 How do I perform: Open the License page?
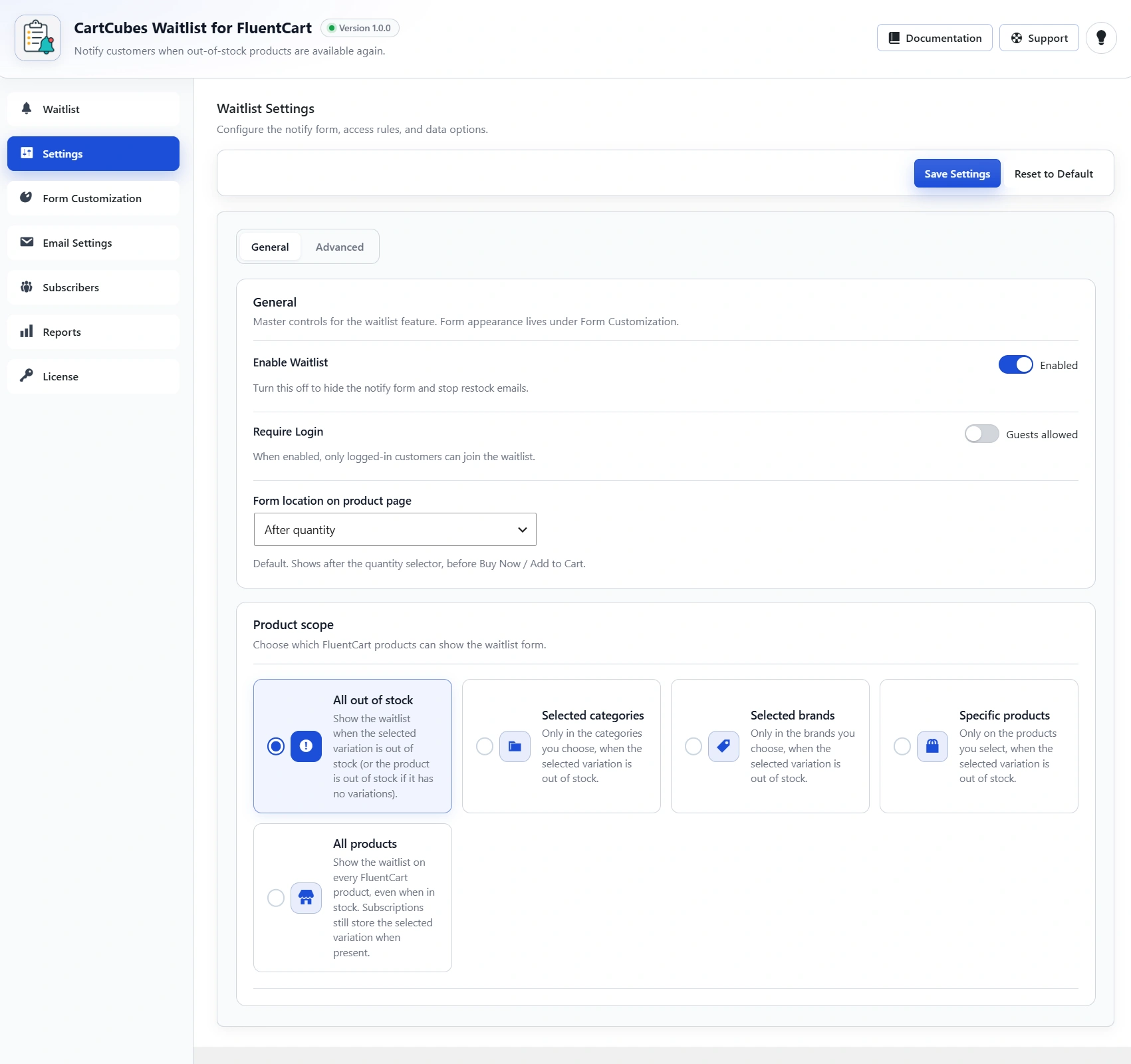click(x=93, y=376)
